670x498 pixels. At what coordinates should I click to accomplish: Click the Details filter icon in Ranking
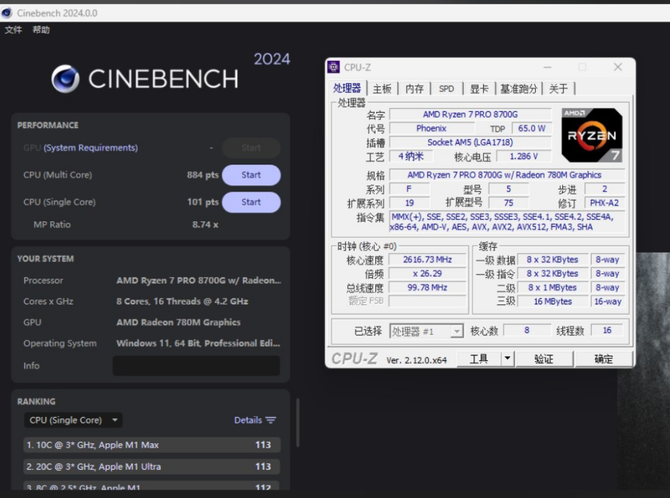(271, 420)
